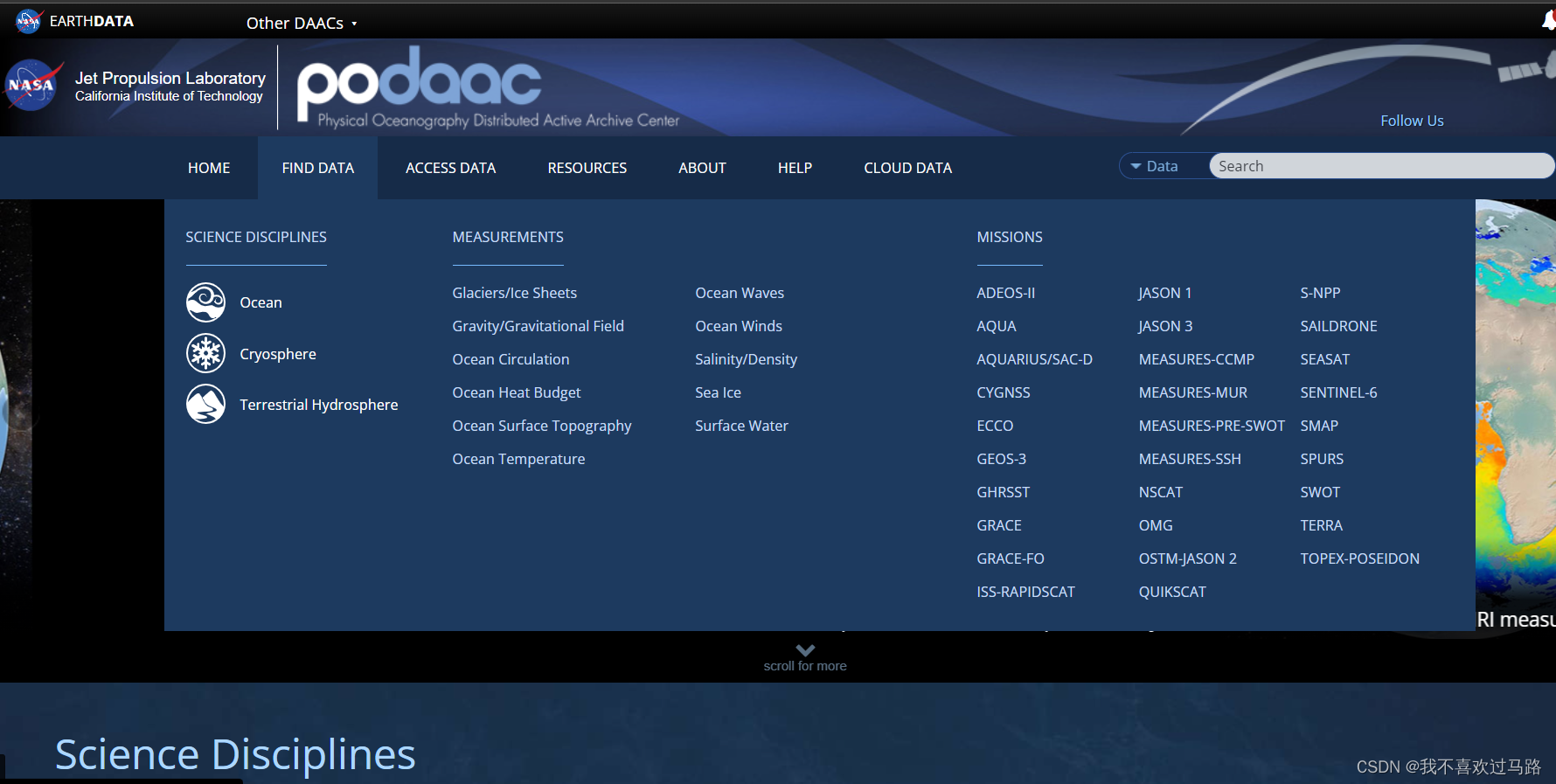Select the MEASURES-PRE-SWOT mission
The image size is (1556, 784).
click(x=1212, y=426)
